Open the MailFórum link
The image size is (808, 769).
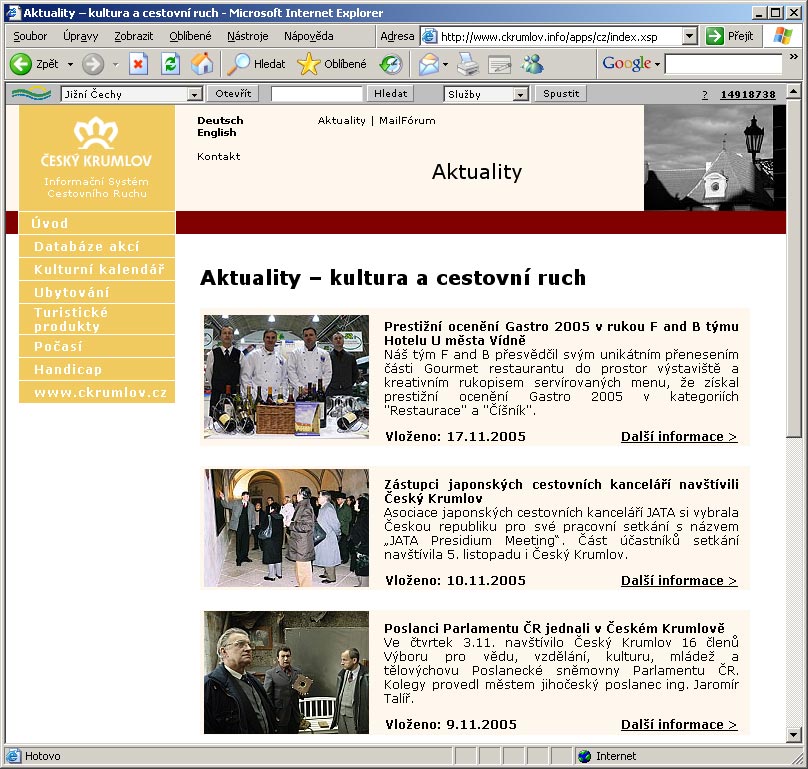pyautogui.click(x=407, y=120)
